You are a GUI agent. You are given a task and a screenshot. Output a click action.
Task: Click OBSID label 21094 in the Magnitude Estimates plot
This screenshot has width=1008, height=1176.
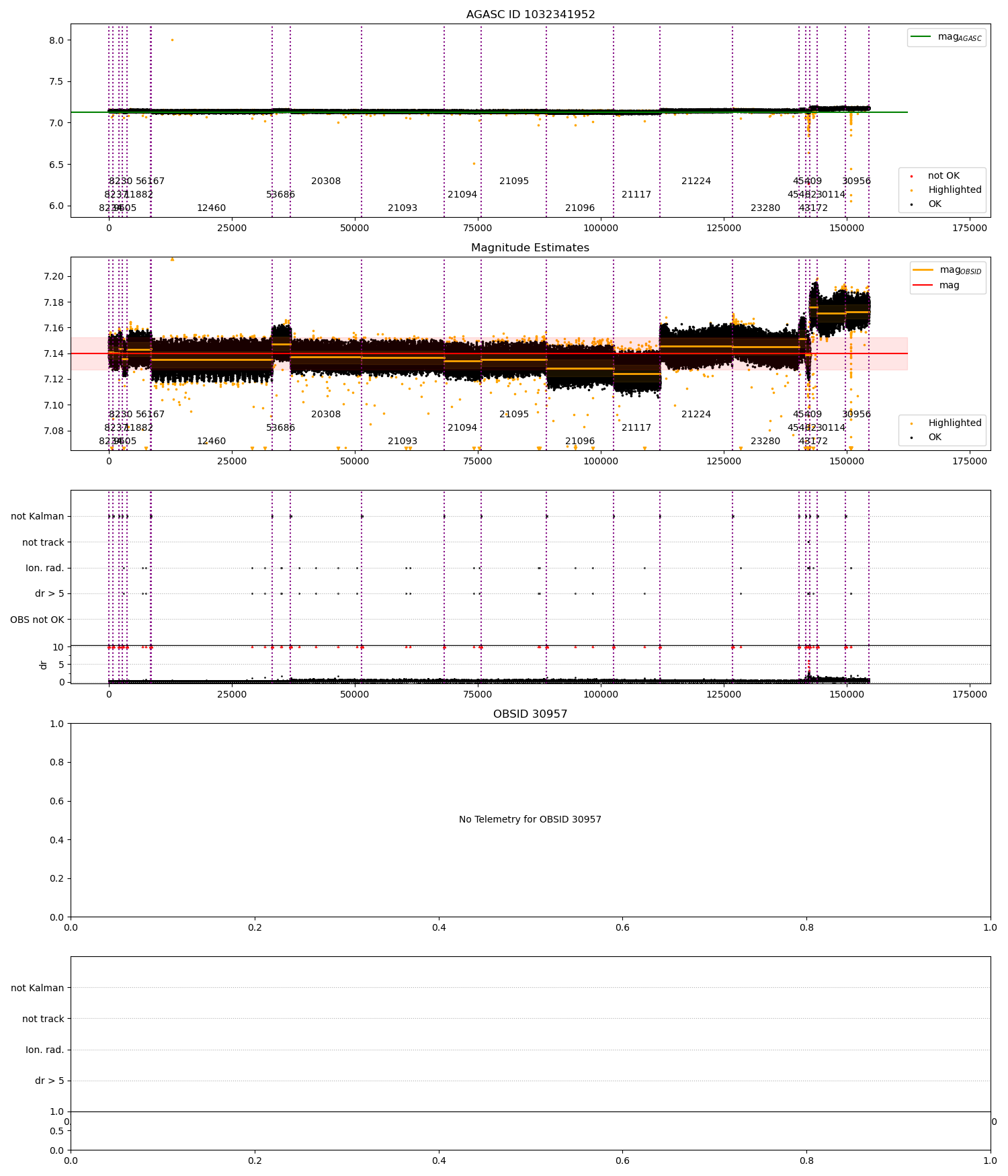pos(462,428)
